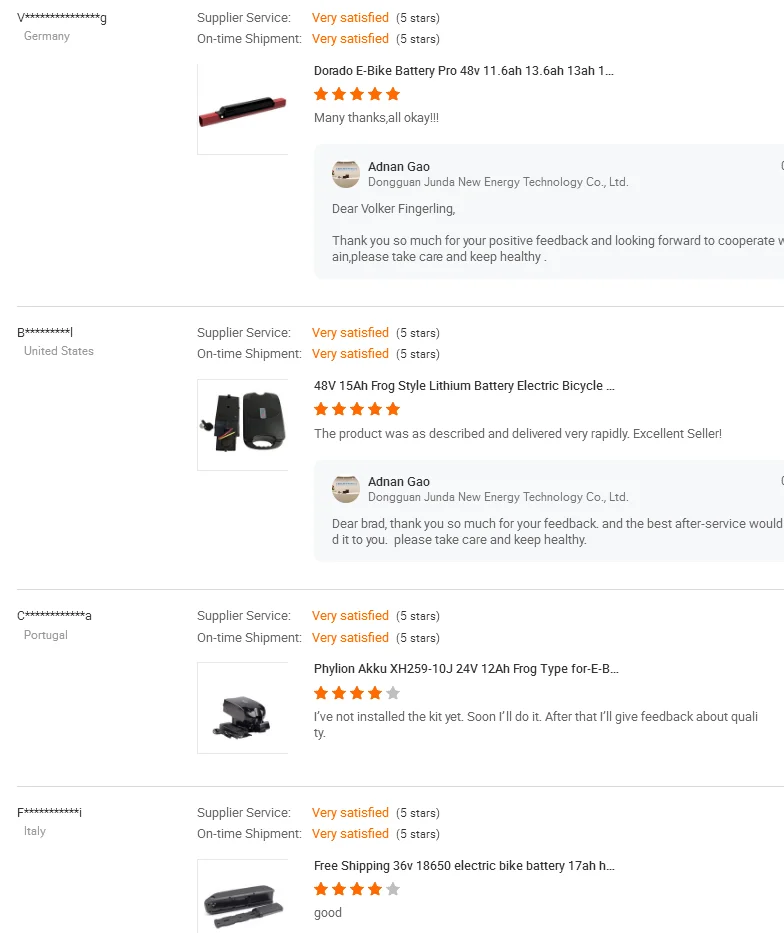Click the reviewer name from Germany

[62, 18]
